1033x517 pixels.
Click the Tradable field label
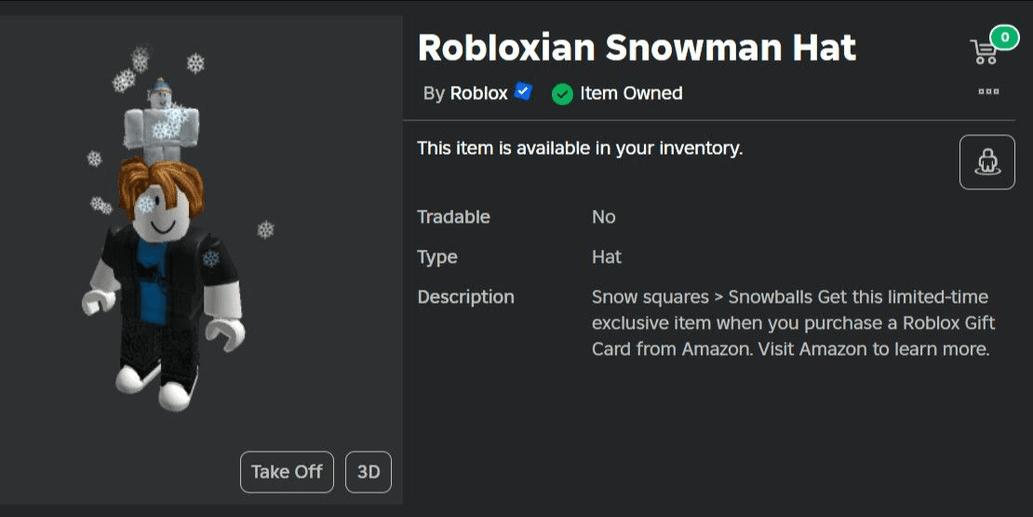click(453, 217)
